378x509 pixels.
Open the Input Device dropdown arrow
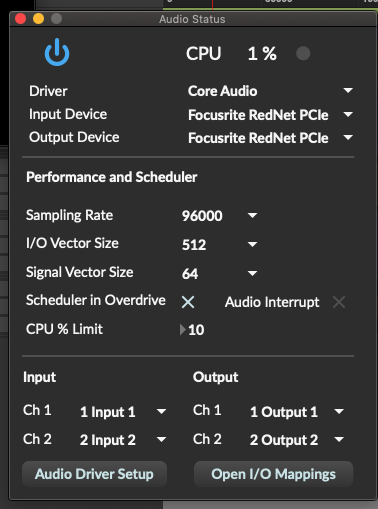coord(348,114)
